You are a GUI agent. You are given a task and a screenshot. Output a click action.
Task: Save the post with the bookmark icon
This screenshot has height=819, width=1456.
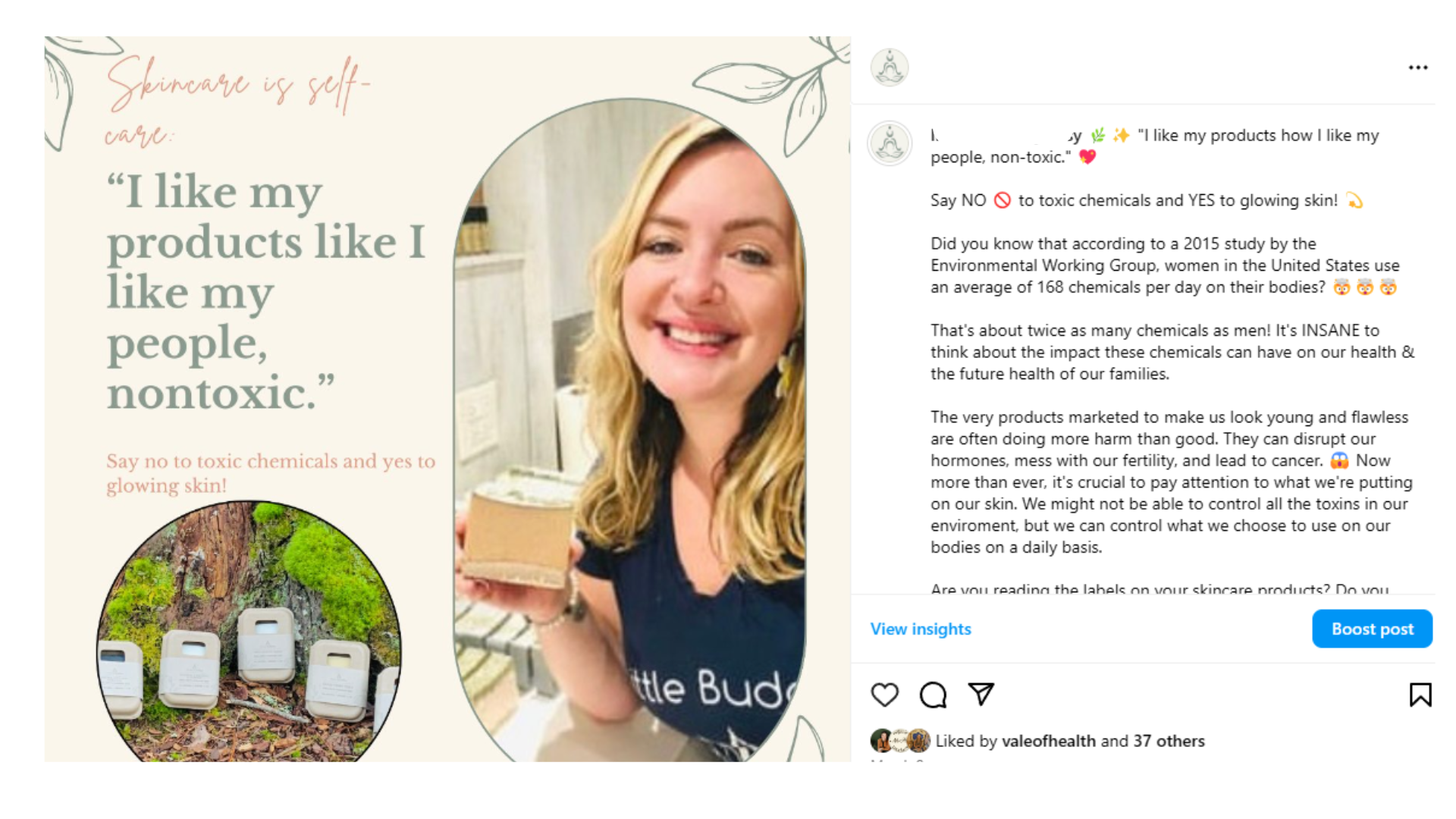(1420, 695)
